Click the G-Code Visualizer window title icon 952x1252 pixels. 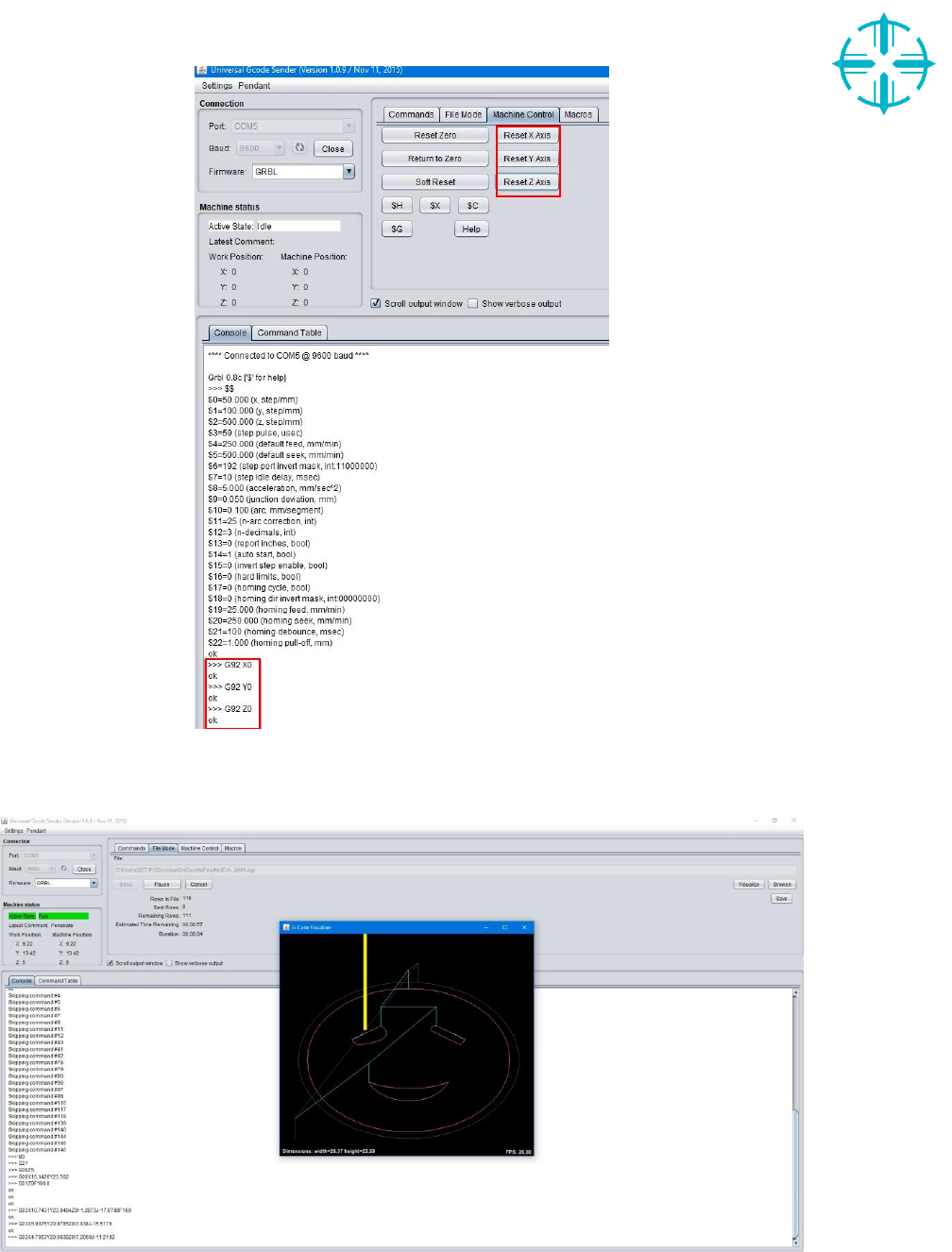click(x=286, y=927)
